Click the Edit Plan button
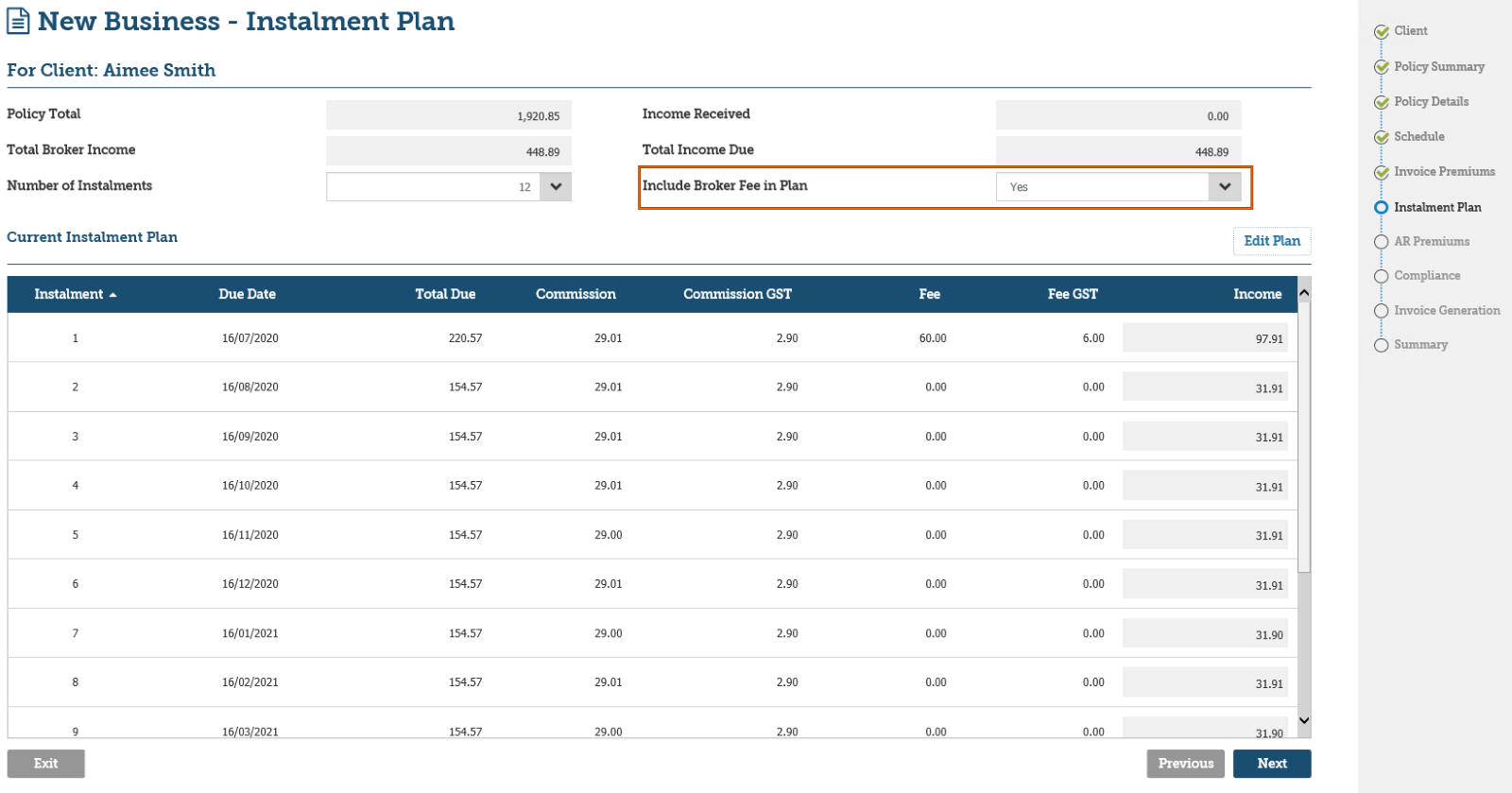The image size is (1512, 793). pyautogui.click(x=1272, y=241)
